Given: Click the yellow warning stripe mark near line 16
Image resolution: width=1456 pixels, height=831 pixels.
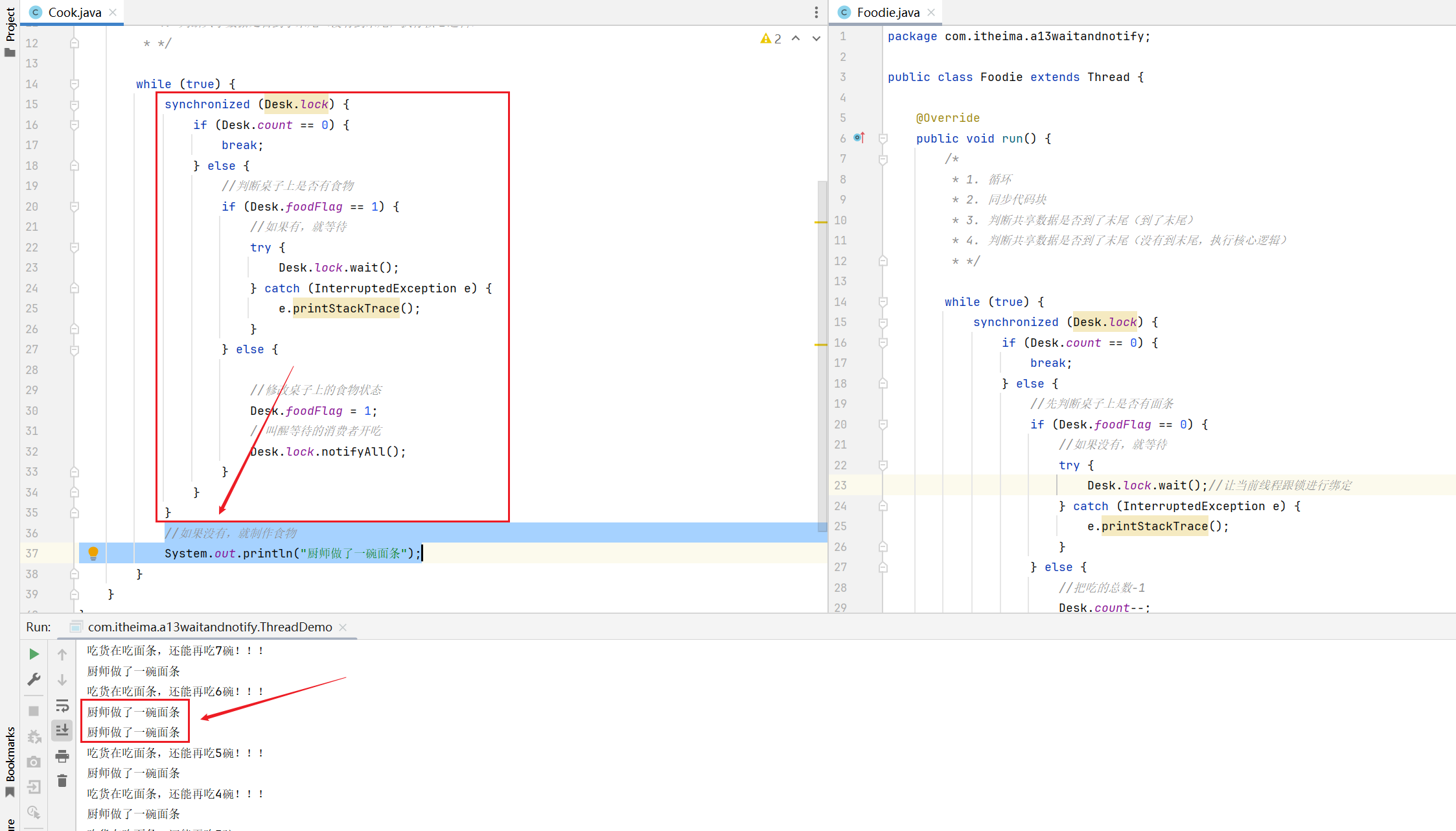Looking at the screenshot, I should tap(821, 344).
